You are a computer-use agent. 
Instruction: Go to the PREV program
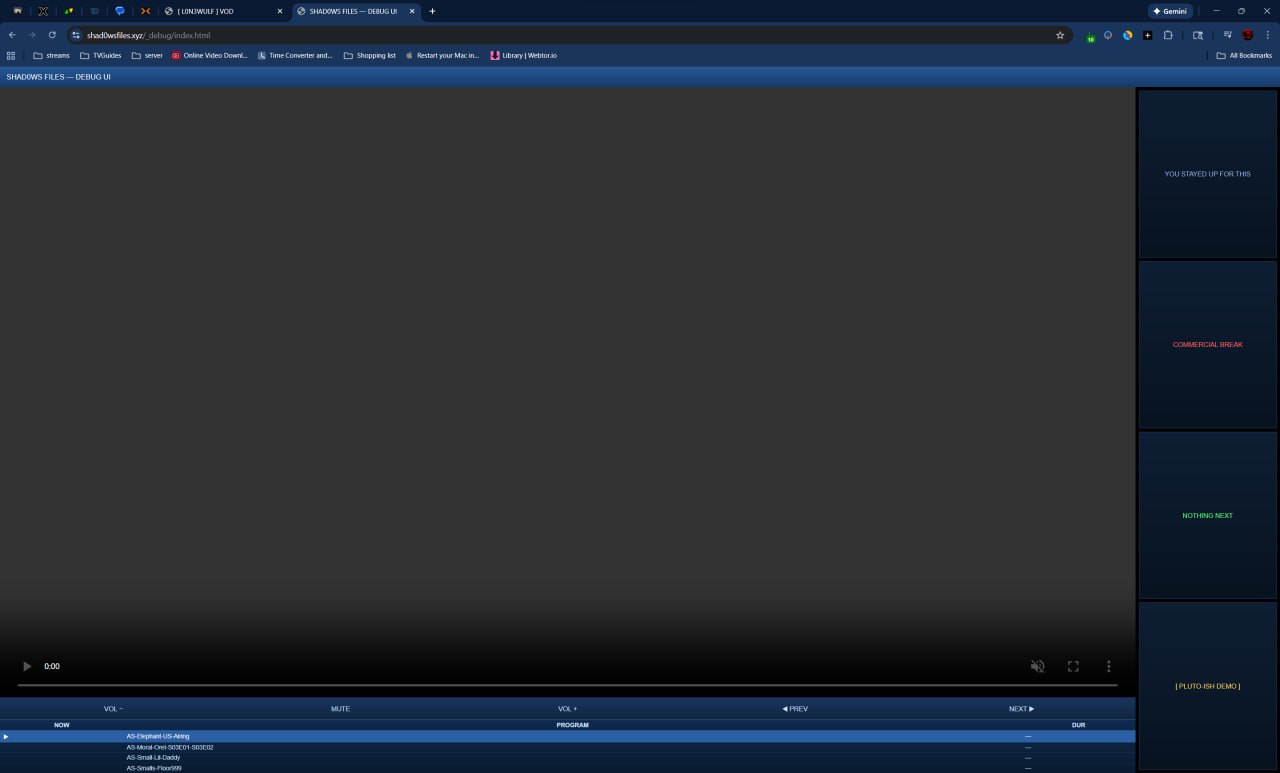pos(795,709)
